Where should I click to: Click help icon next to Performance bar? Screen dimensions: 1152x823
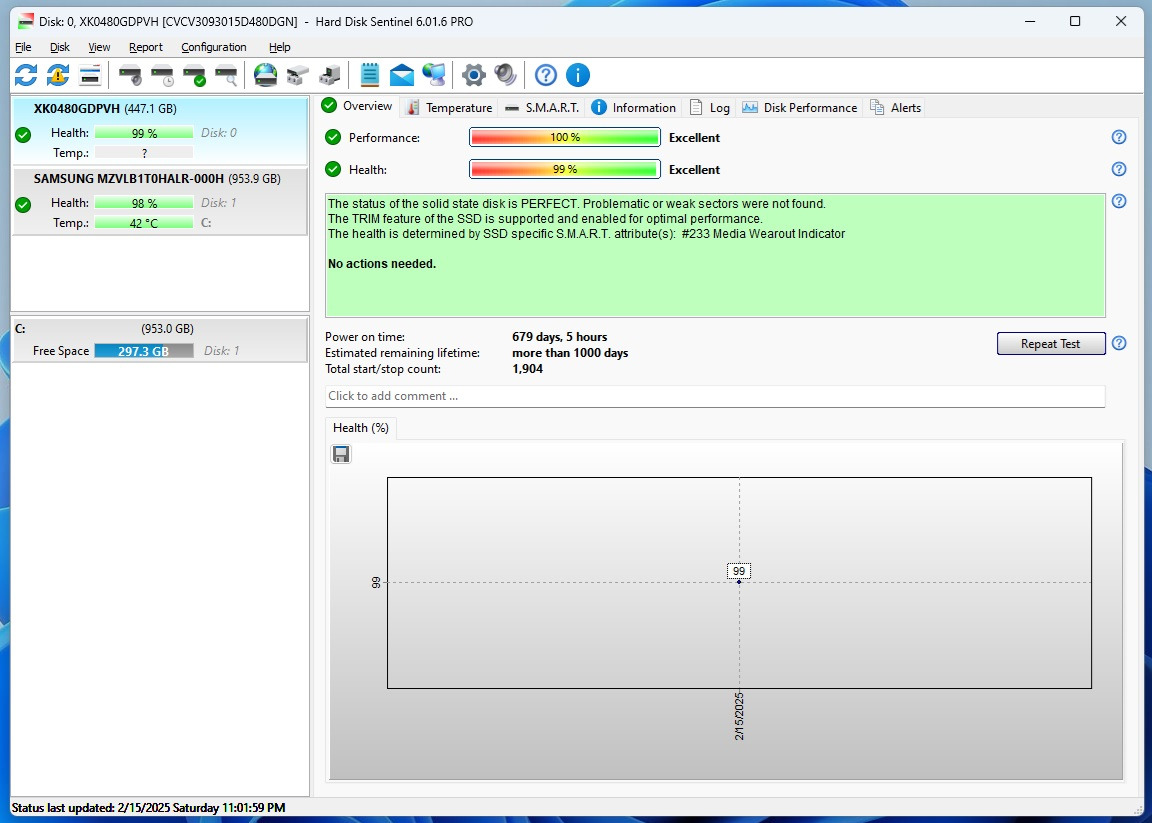click(1119, 138)
